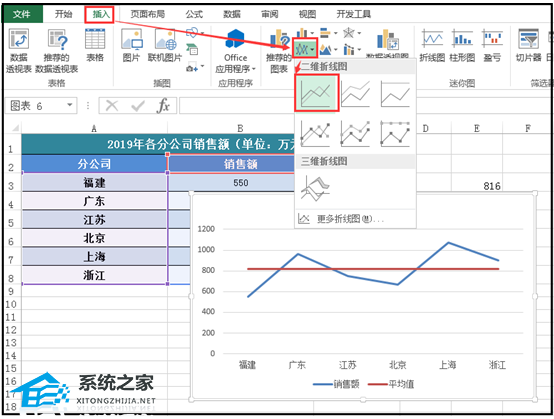Click the 销售额 legend entry in chart
The height and width of the screenshot is (419, 554).
336,384
